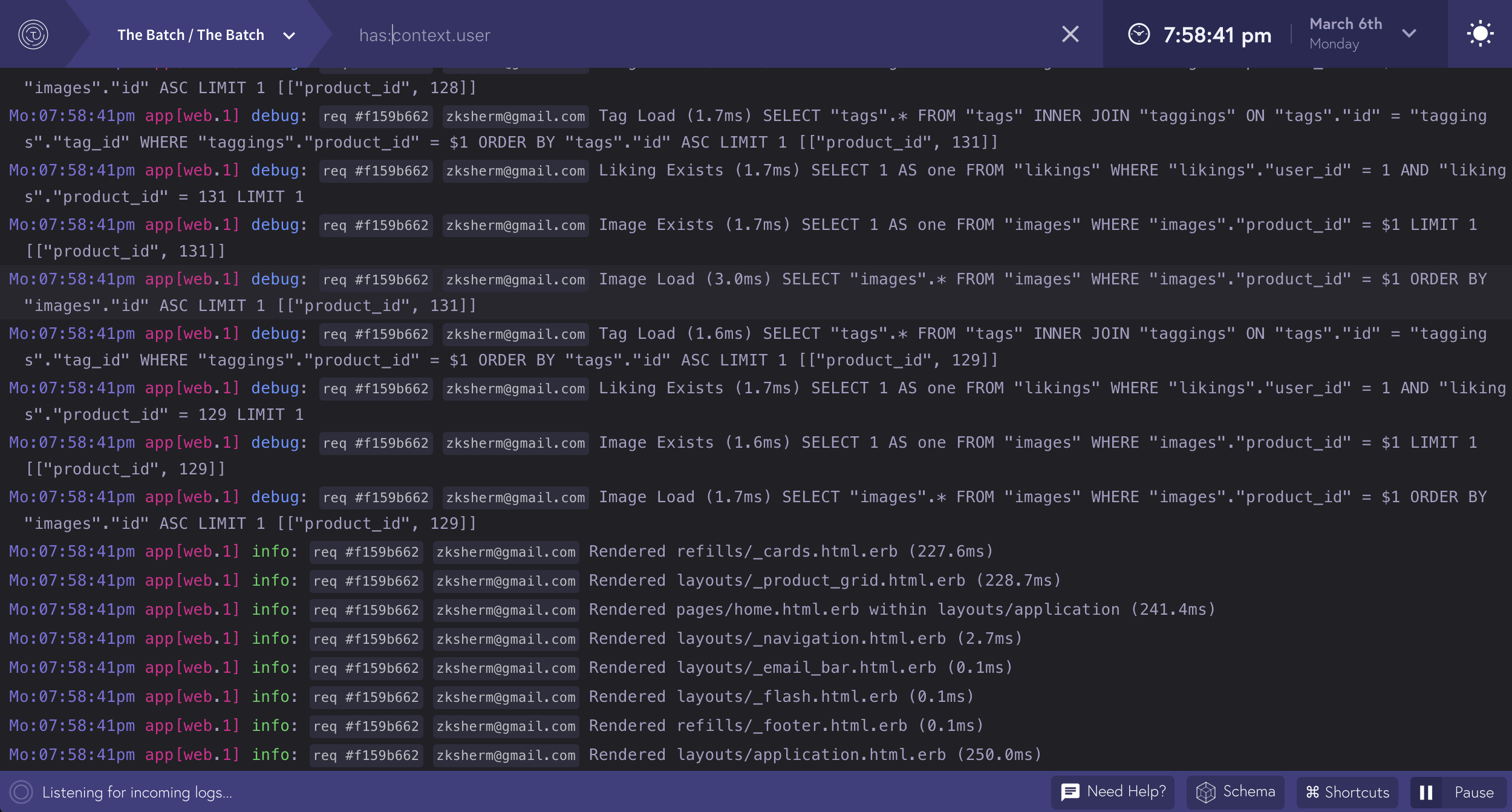The width and height of the screenshot is (1512, 812).
Task: Click app[web.1] on the refills/_footer line
Action: [192, 725]
